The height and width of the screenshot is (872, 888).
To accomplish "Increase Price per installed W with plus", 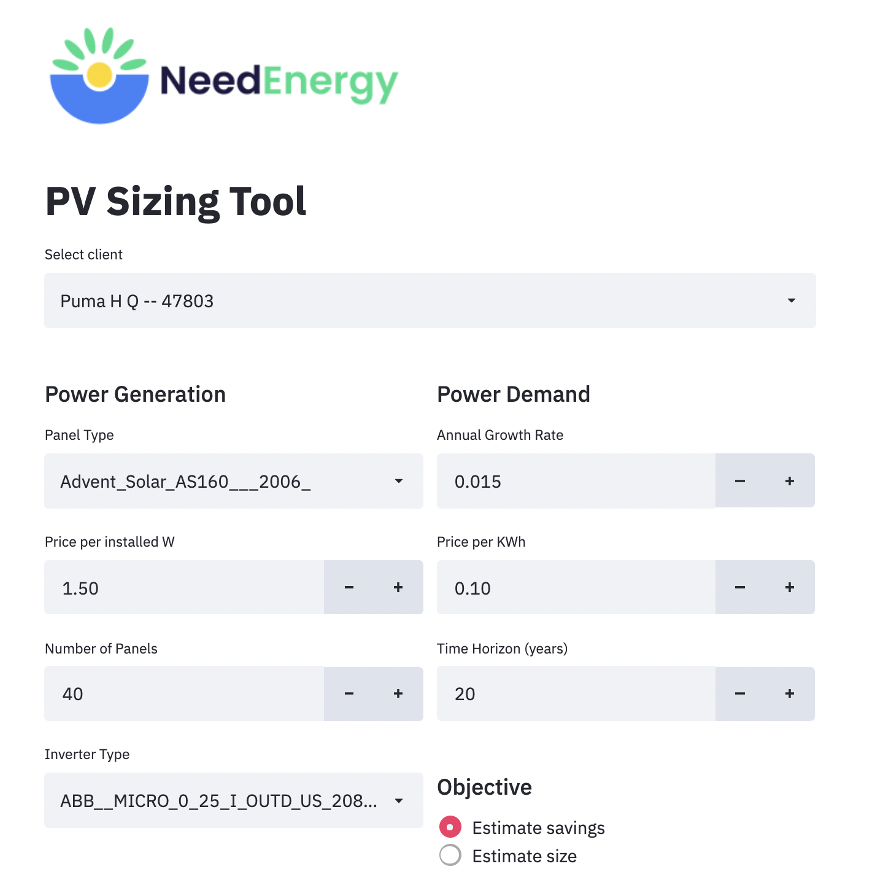I will pyautogui.click(x=398, y=587).
